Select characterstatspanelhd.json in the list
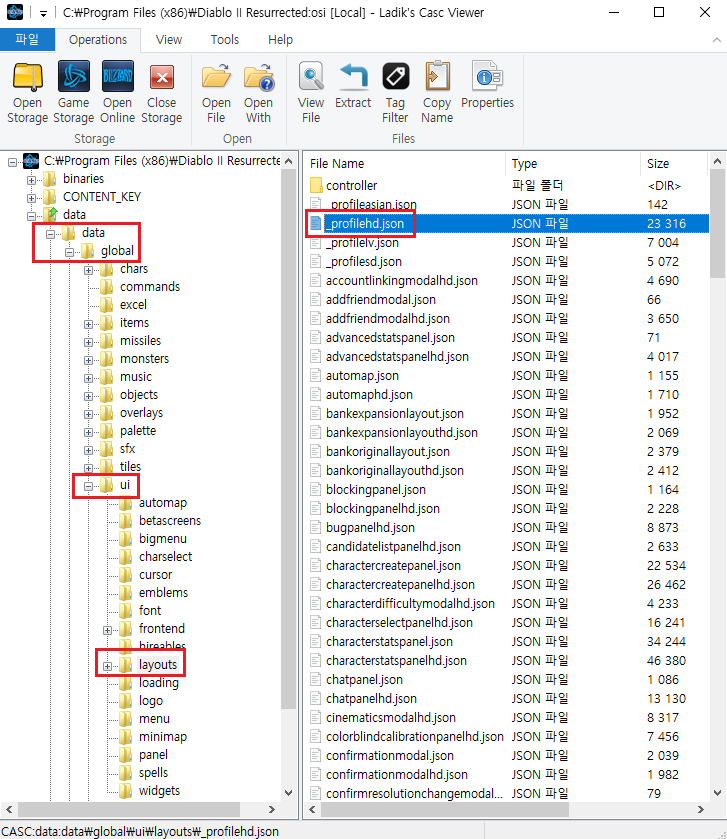 pos(396,661)
